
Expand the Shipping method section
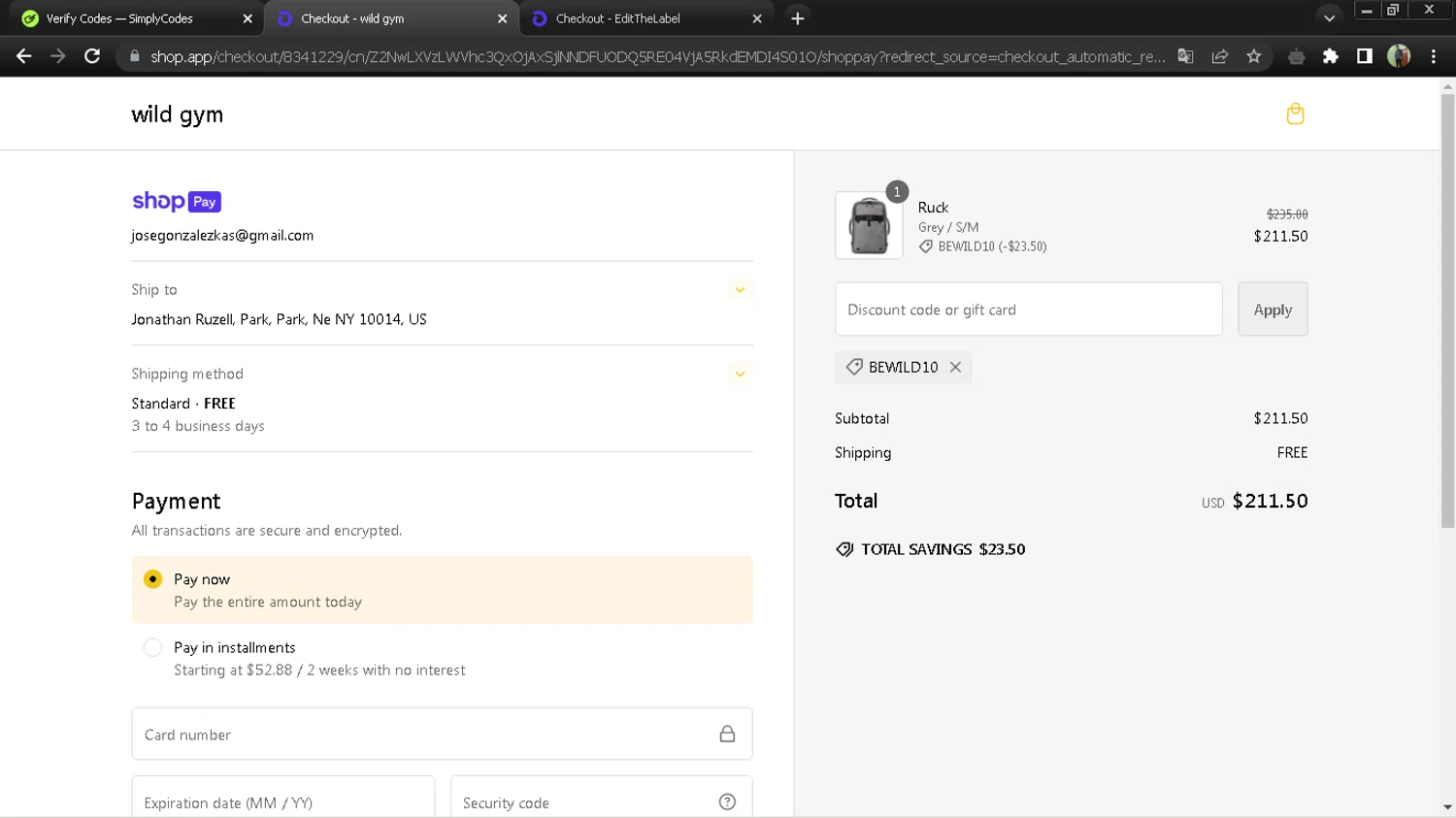[x=740, y=375]
